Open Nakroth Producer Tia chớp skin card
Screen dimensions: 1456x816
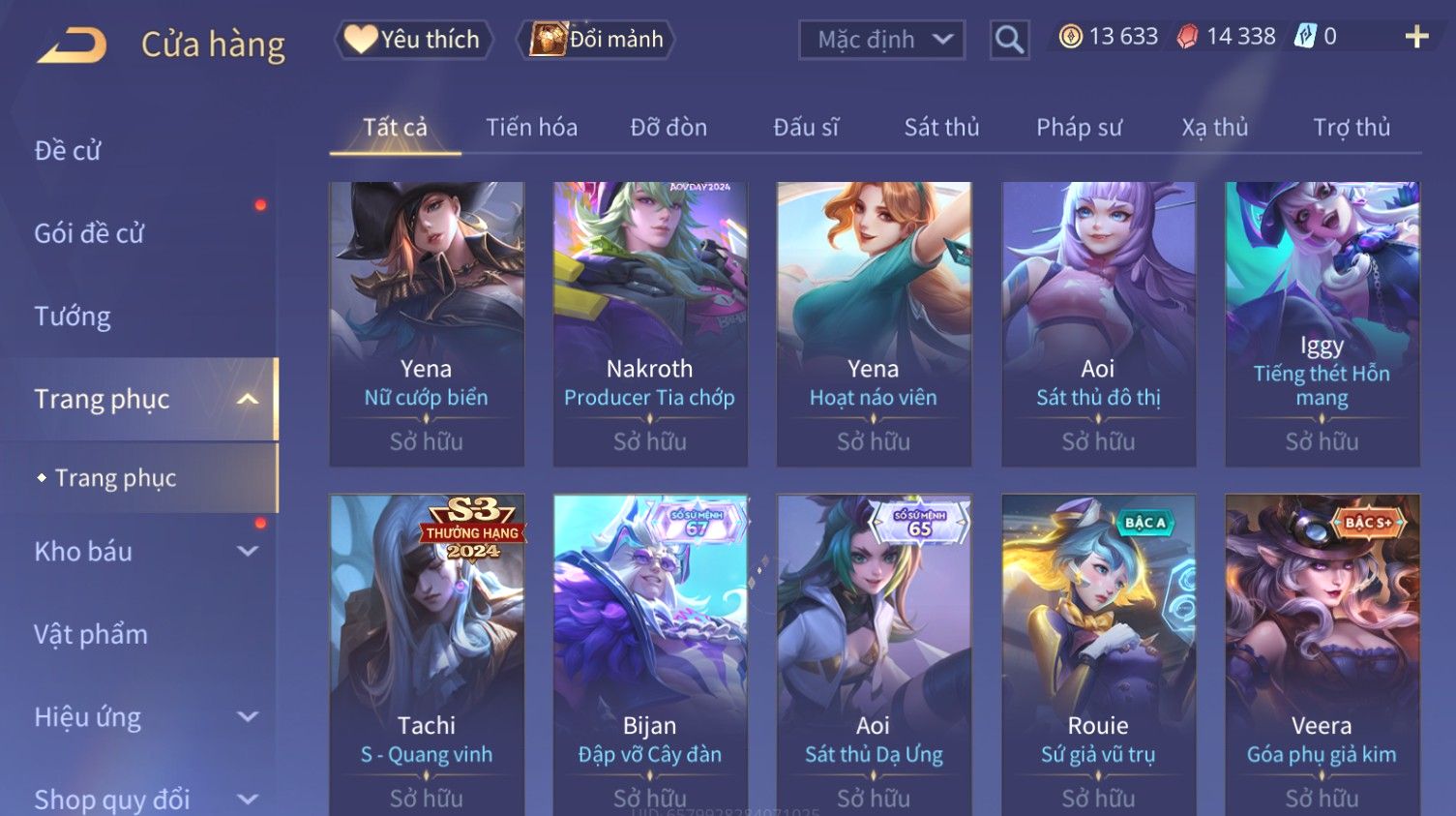coord(650,324)
